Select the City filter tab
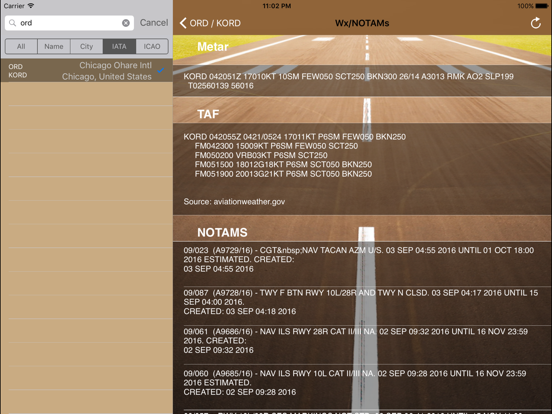This screenshot has width=552, height=414. 87,46
